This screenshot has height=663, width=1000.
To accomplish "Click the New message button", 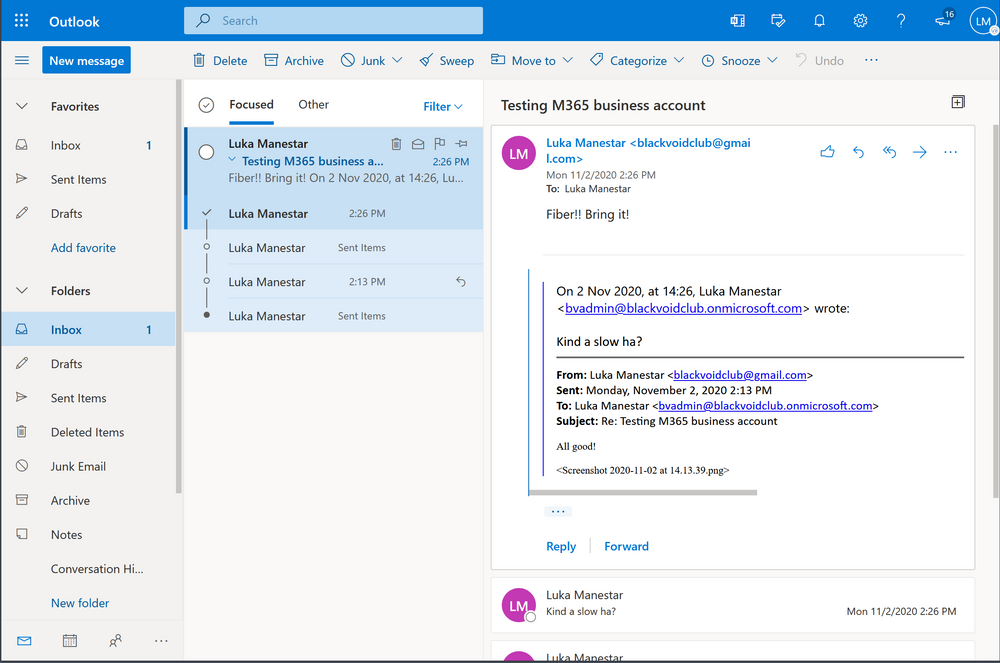I will point(86,61).
